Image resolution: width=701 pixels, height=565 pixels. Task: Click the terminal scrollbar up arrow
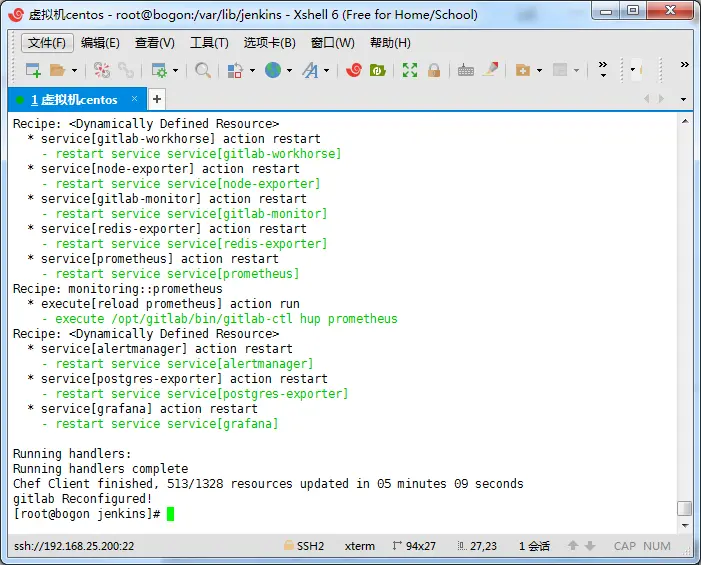click(x=685, y=121)
